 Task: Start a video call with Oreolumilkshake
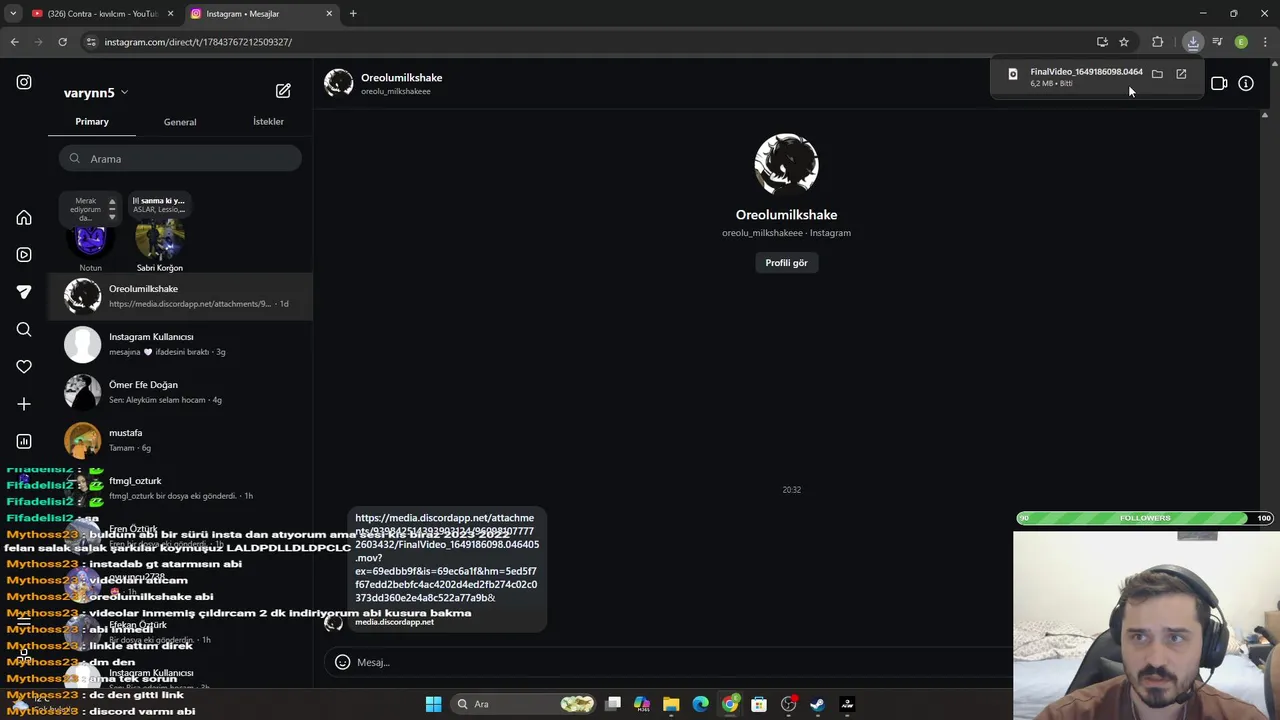coord(1219,84)
